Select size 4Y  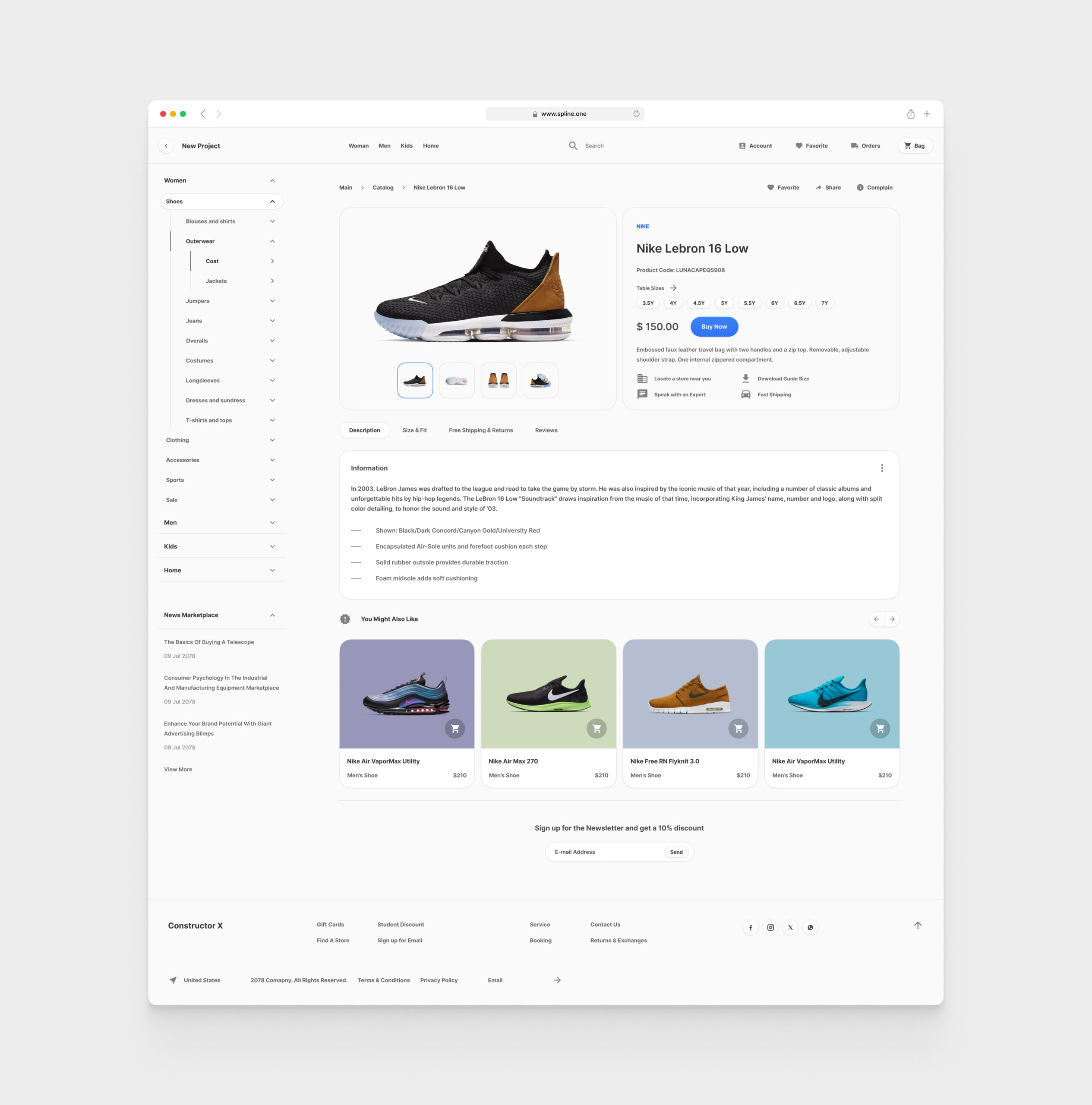(673, 303)
